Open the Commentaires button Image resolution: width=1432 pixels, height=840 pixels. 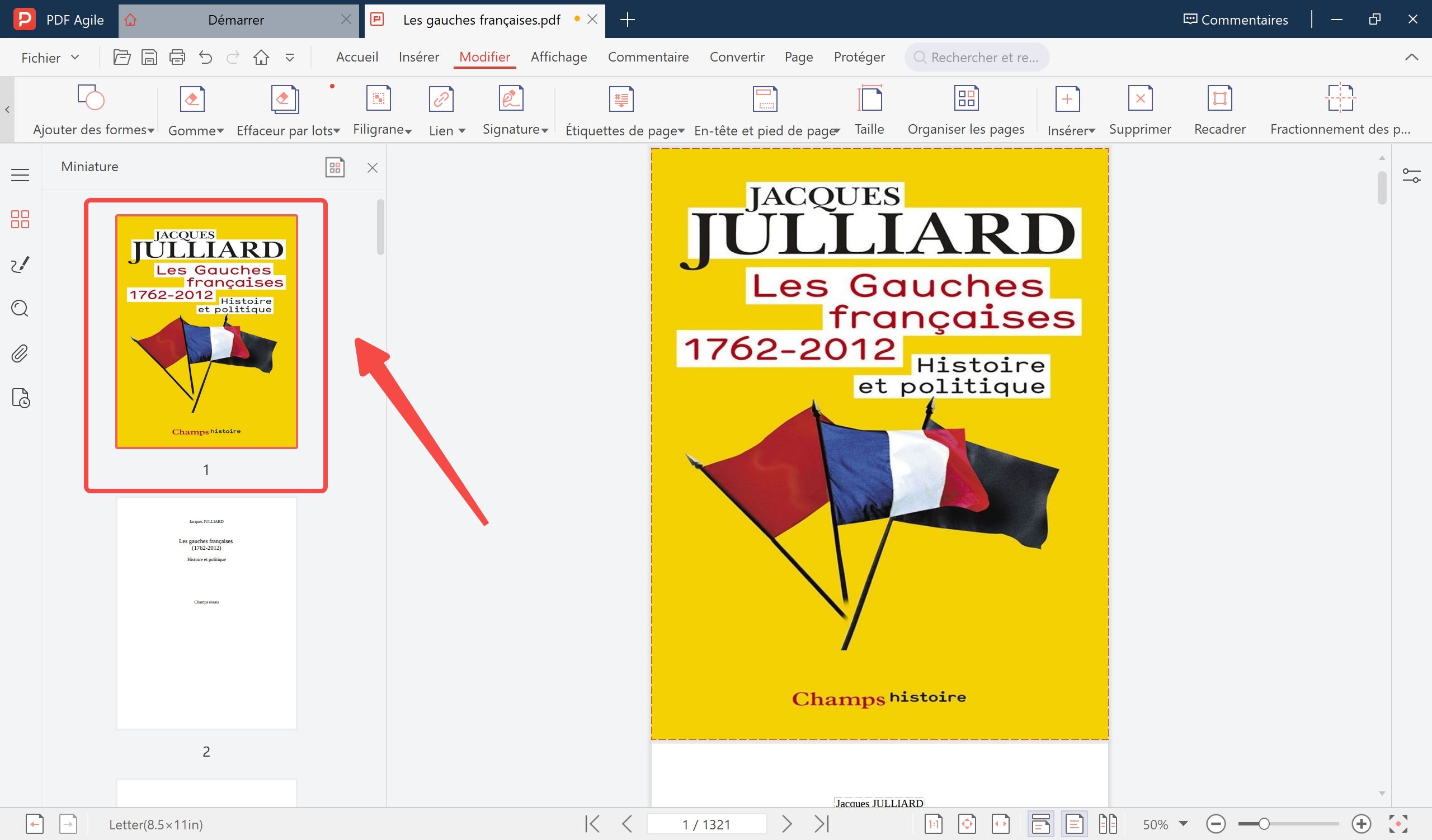click(x=1236, y=20)
